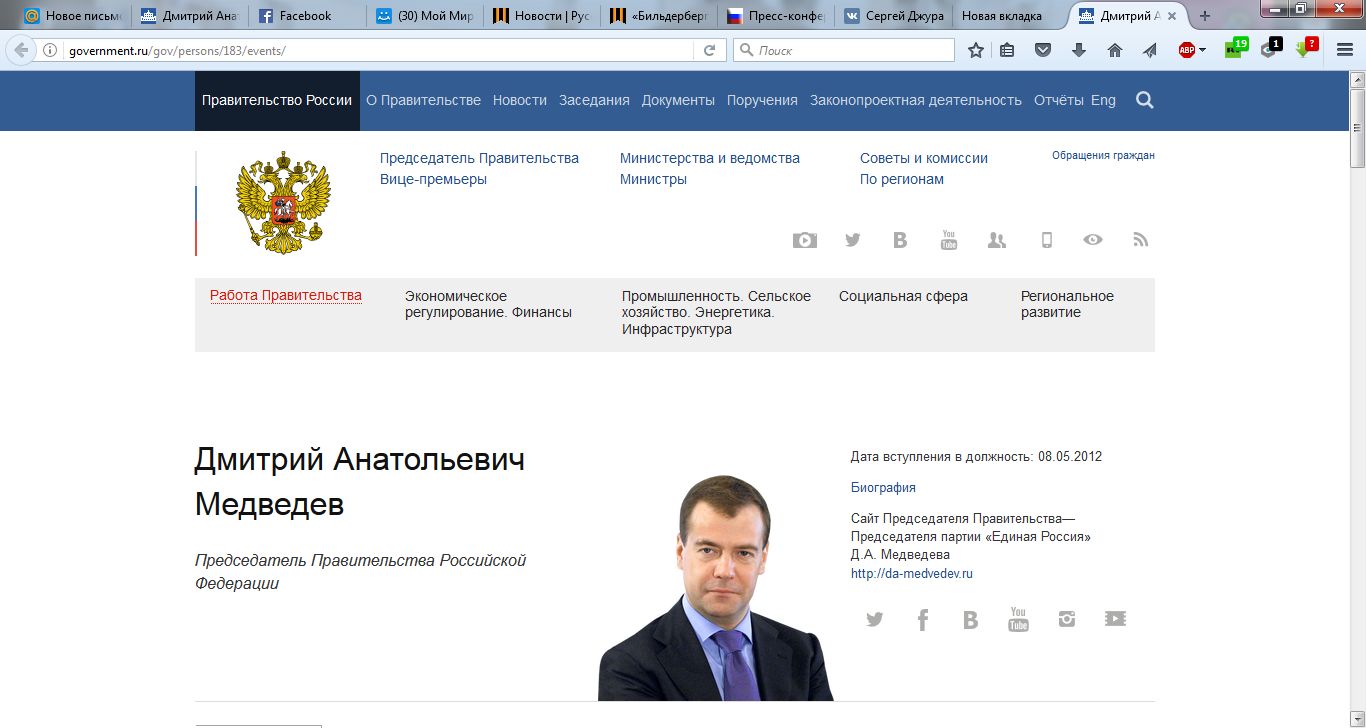Click the Instagram icon in the profile section
The image size is (1366, 728).
1067,619
